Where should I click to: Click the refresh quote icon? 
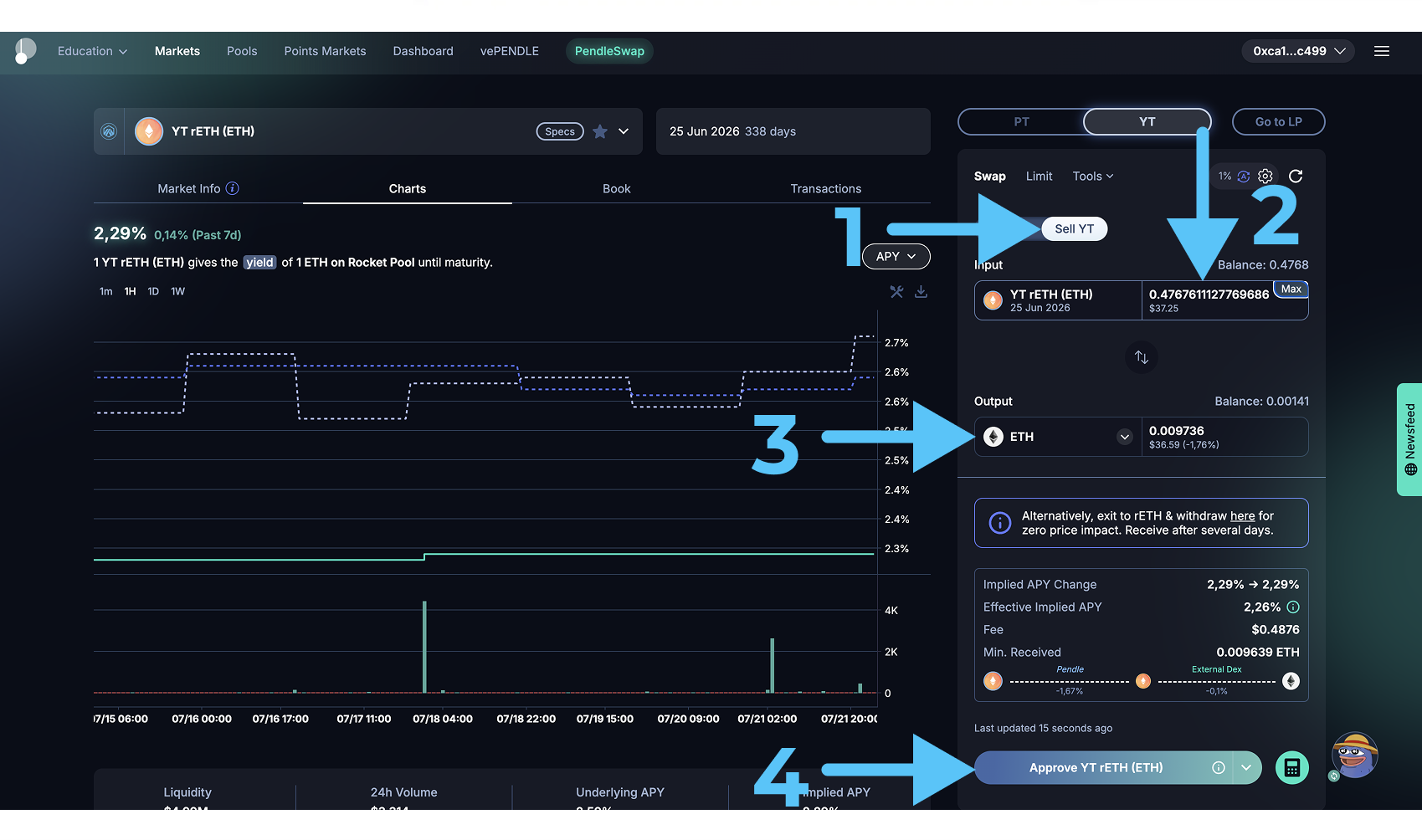[1296, 177]
